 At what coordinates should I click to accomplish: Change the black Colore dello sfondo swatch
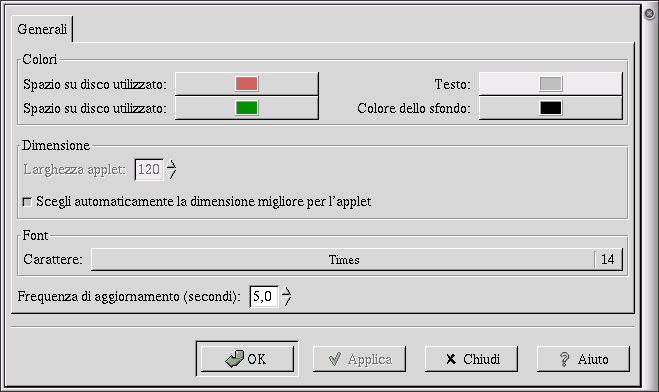[x=551, y=108]
